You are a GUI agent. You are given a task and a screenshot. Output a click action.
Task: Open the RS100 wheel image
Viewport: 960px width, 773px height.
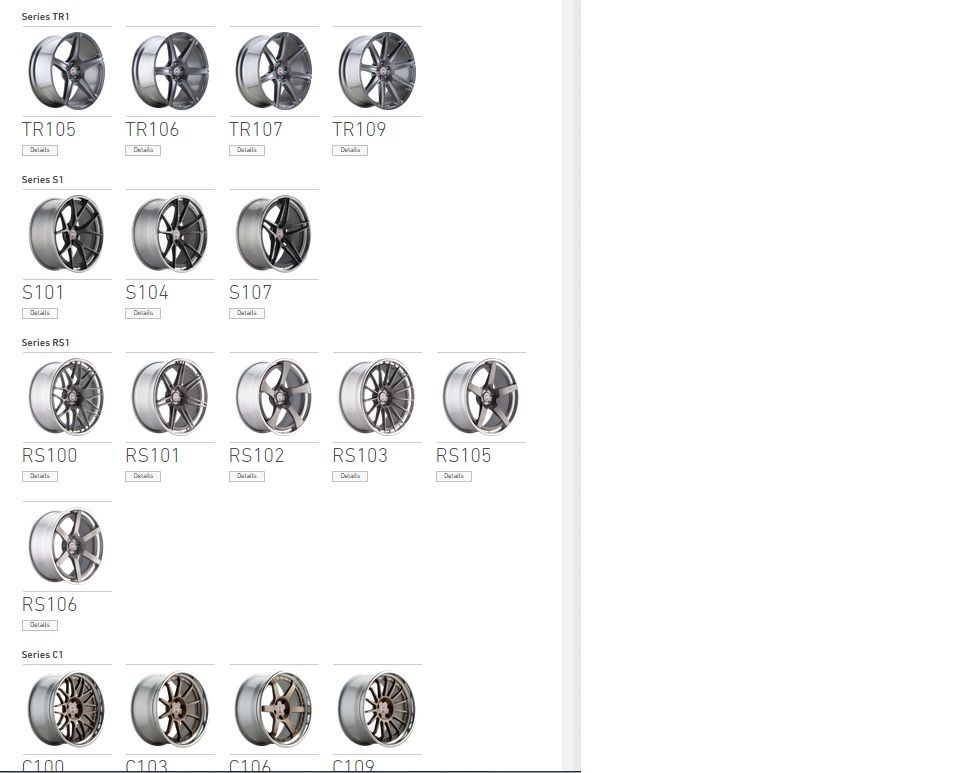pyautogui.click(x=67, y=397)
